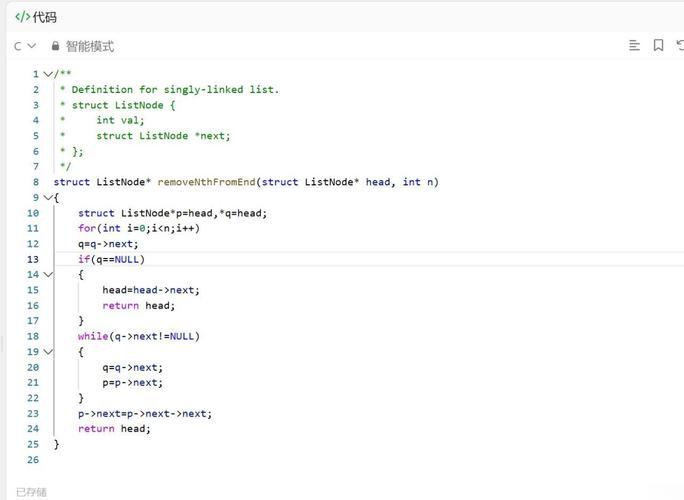Viewport: 684px width, 500px height.
Task: Click line number 26 in gutter
Action: pyautogui.click(x=33, y=460)
